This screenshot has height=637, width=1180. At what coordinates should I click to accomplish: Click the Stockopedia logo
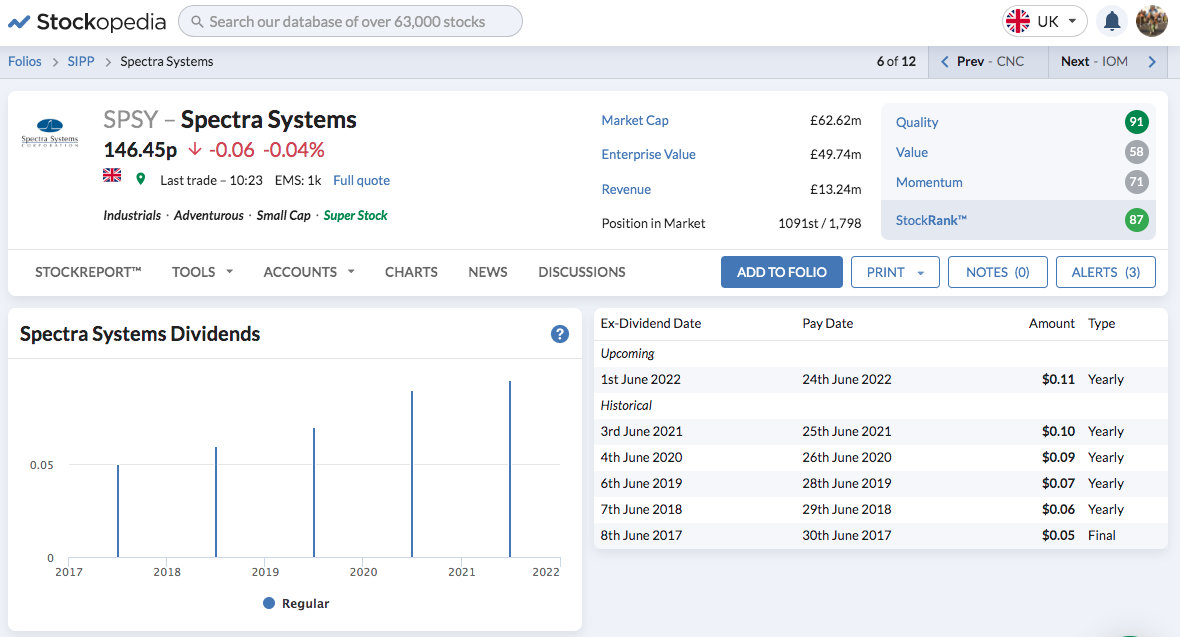click(87, 22)
